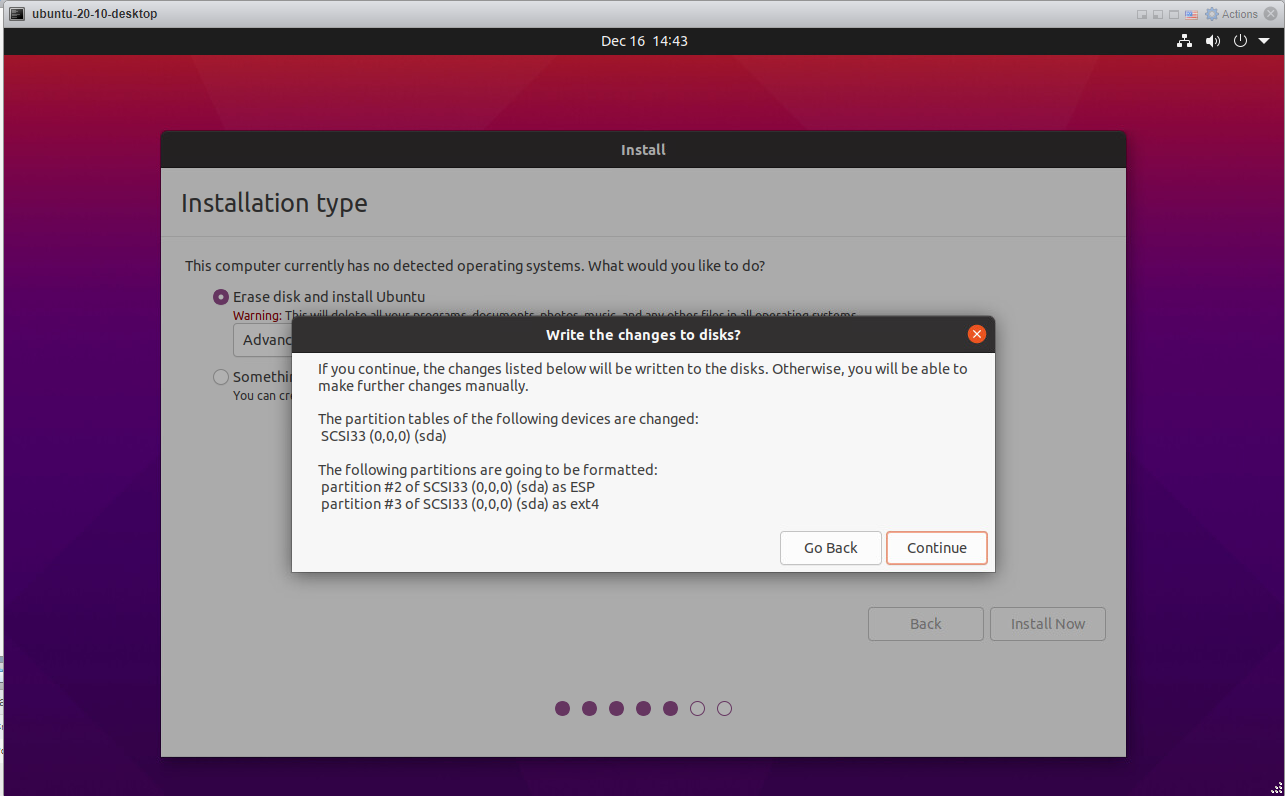Click the full-window console view icon

click(x=1174, y=14)
